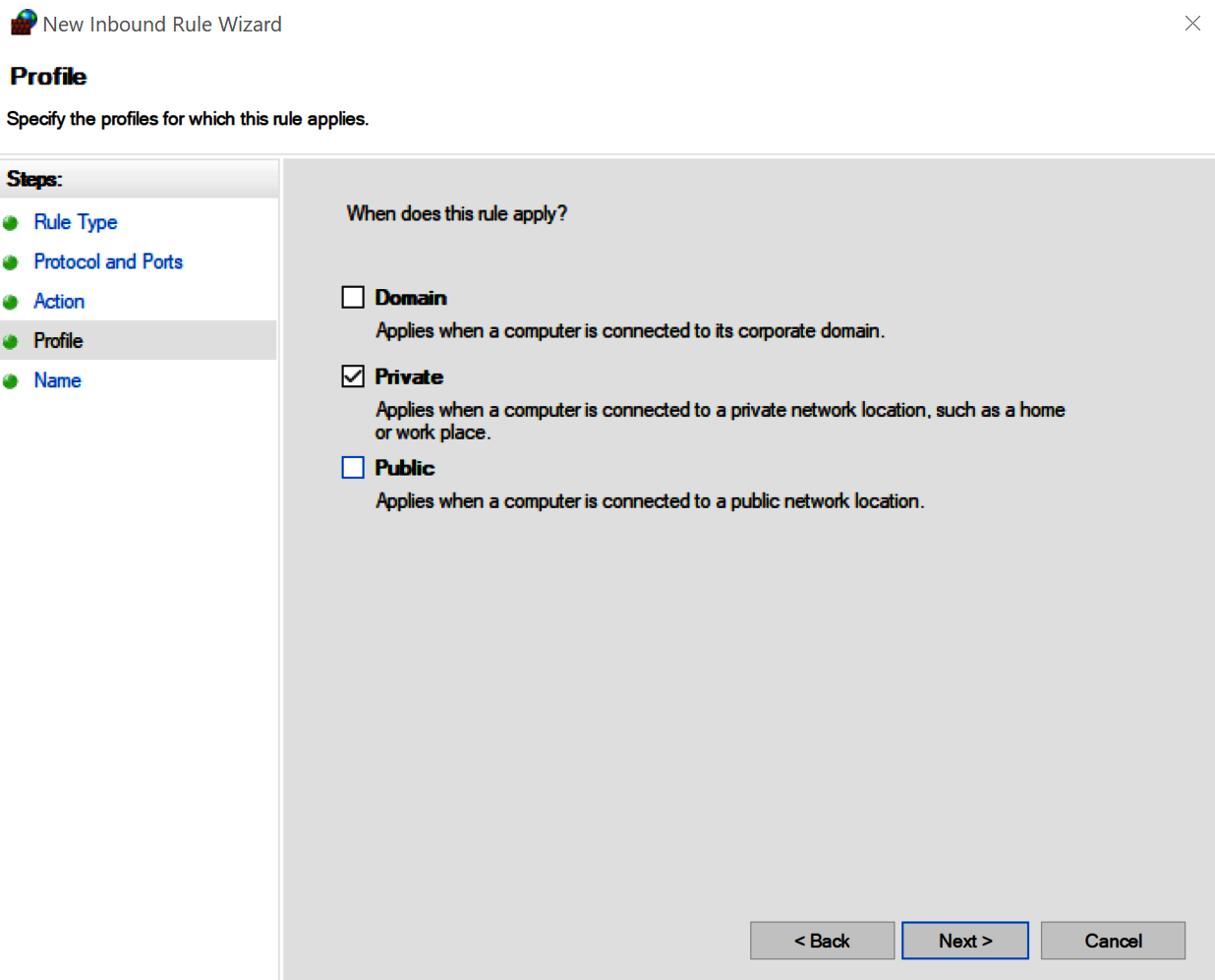Screen dimensions: 1215x980
Task: Disable the Private profile checkbox
Action: (x=352, y=375)
